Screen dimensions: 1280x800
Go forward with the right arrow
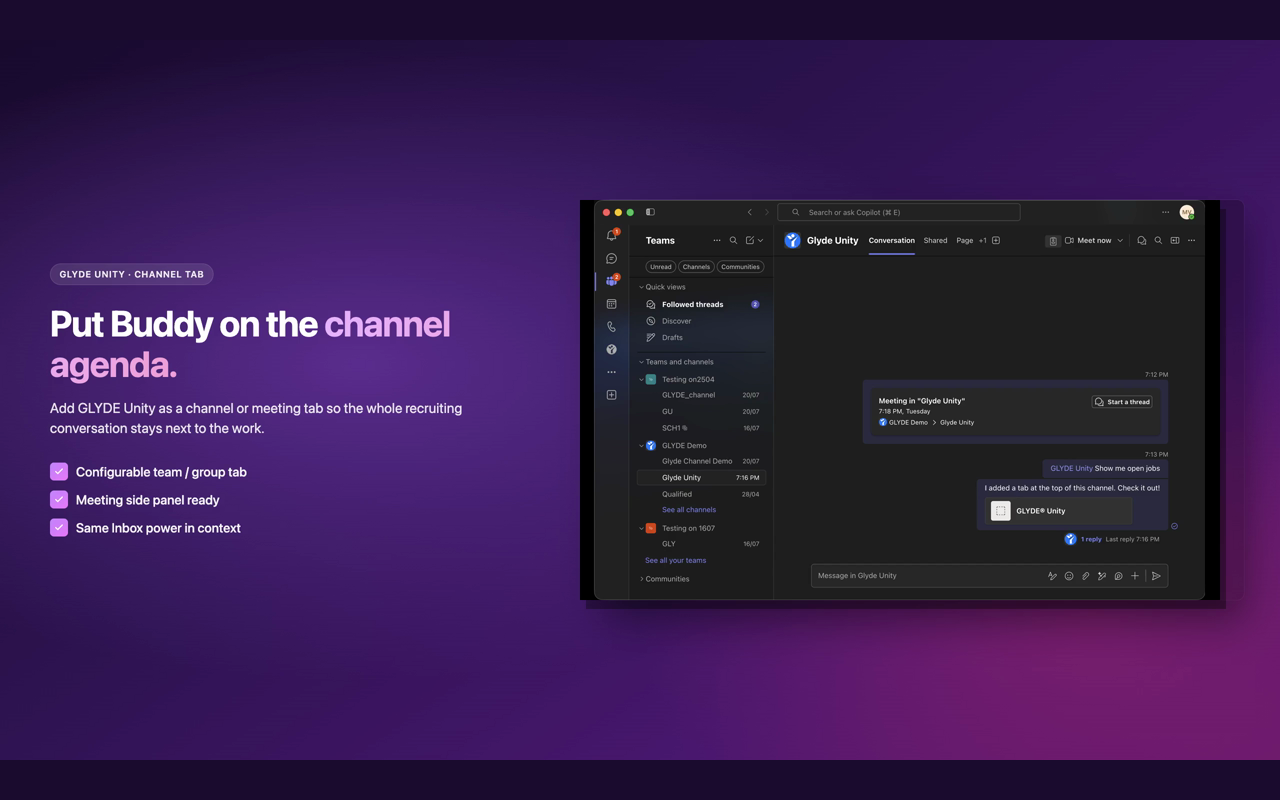click(767, 212)
